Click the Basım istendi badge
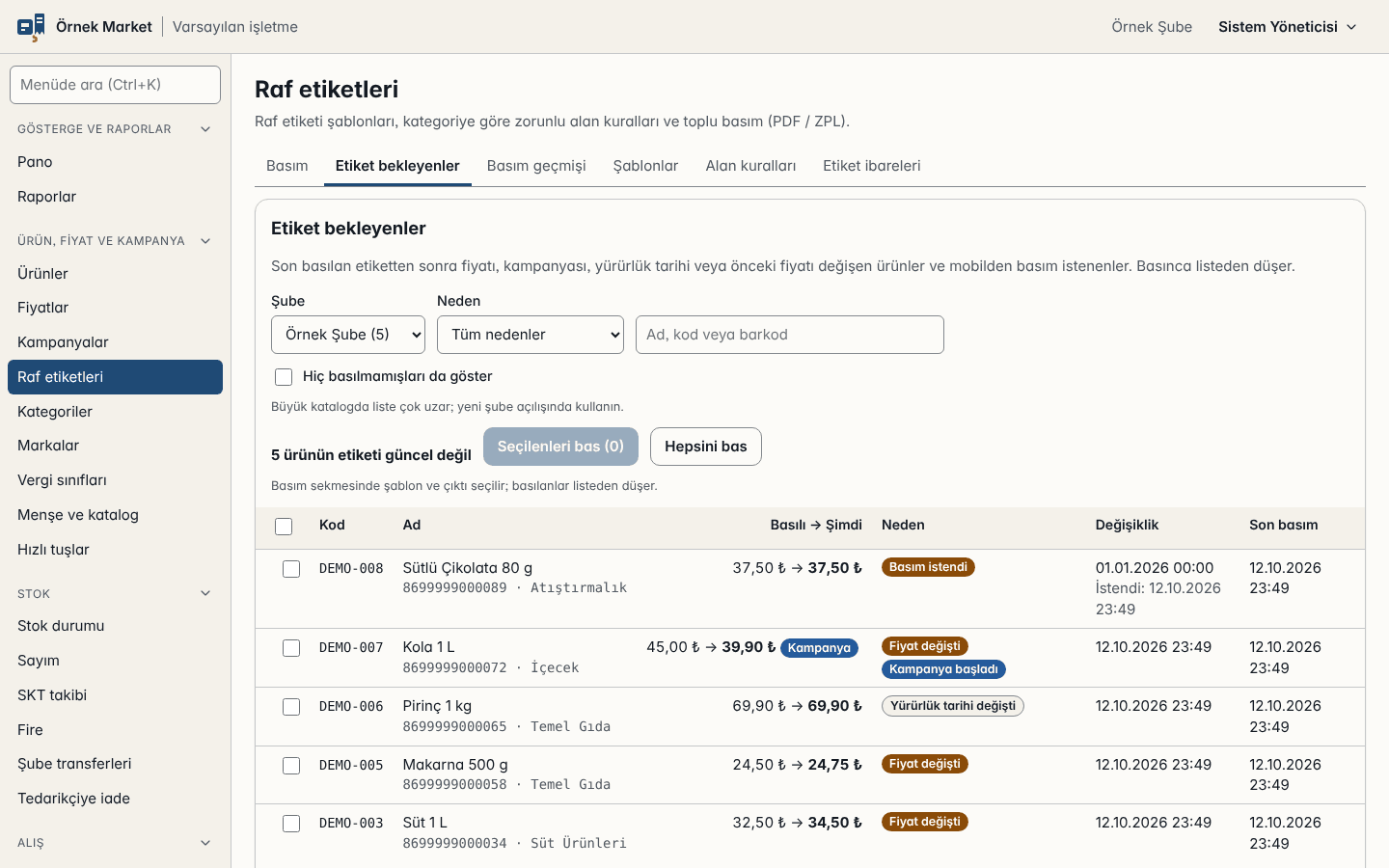The image size is (1389, 868). point(928,567)
